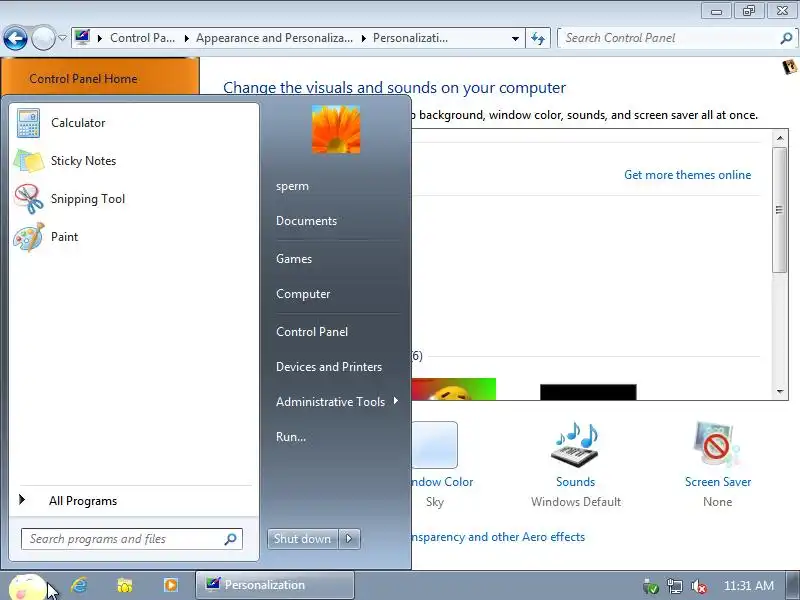Click the Shut down button
Image resolution: width=800 pixels, height=600 pixels.
coord(302,539)
